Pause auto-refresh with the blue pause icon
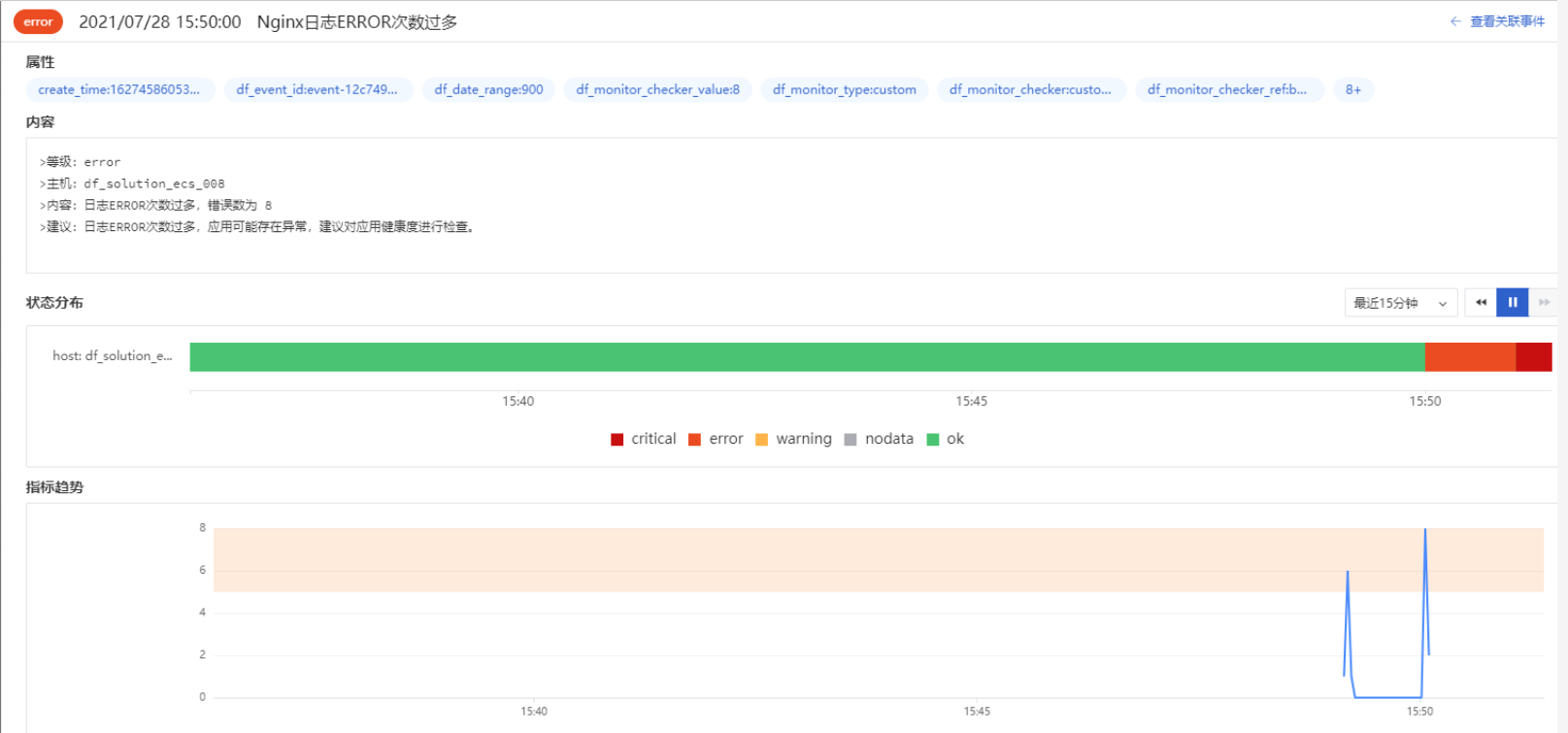Image resolution: width=1568 pixels, height=733 pixels. point(1513,303)
